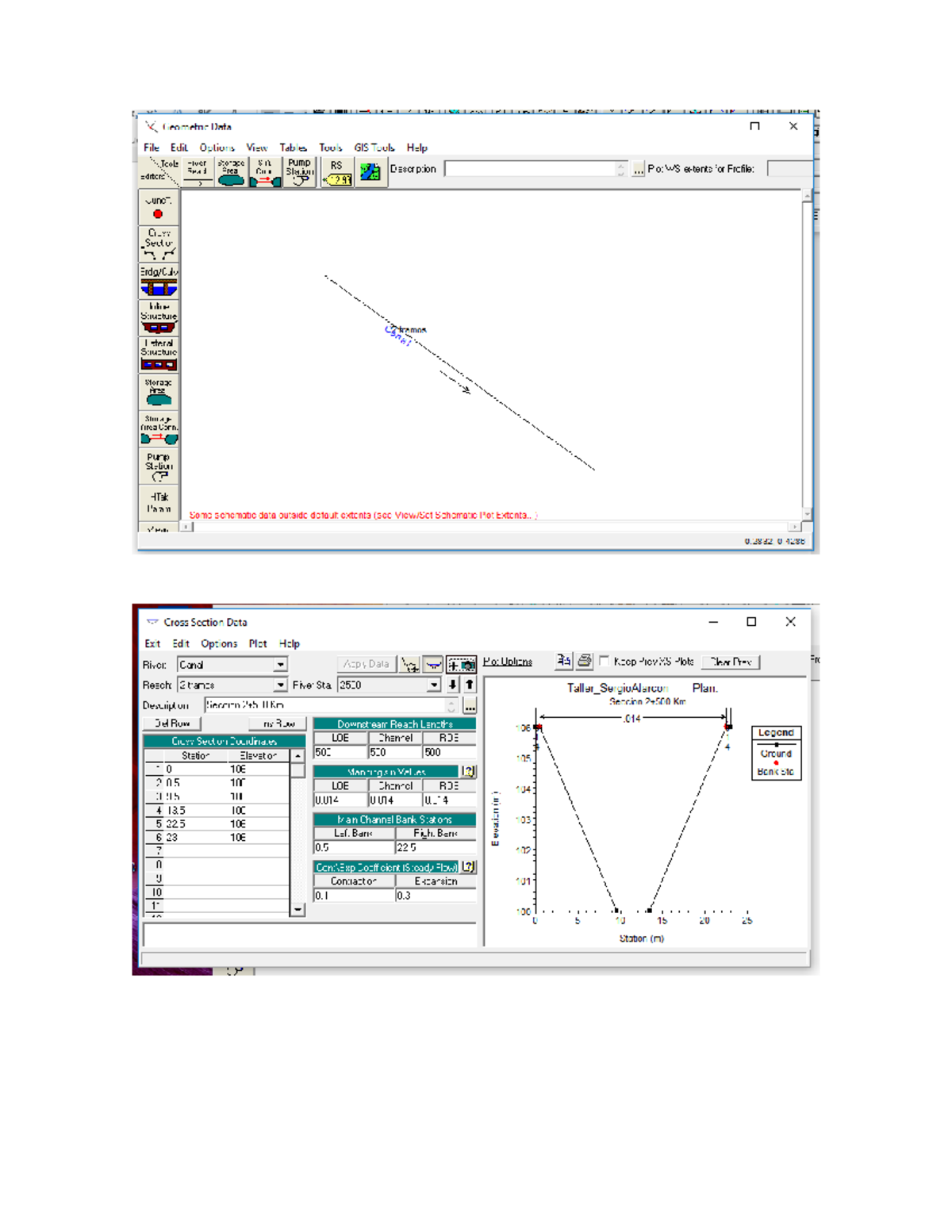
Task: Enable Keep Prev XS Plots
Action: tap(603, 660)
